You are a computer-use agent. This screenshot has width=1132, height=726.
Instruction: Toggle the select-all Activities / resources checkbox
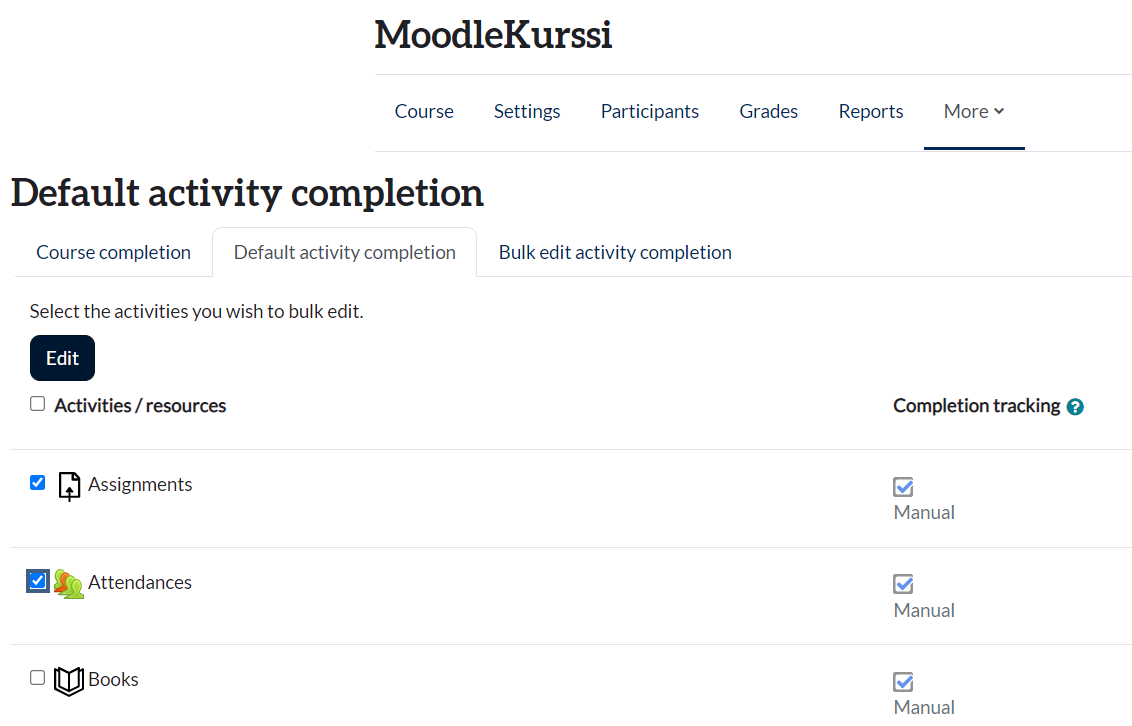[x=38, y=404]
